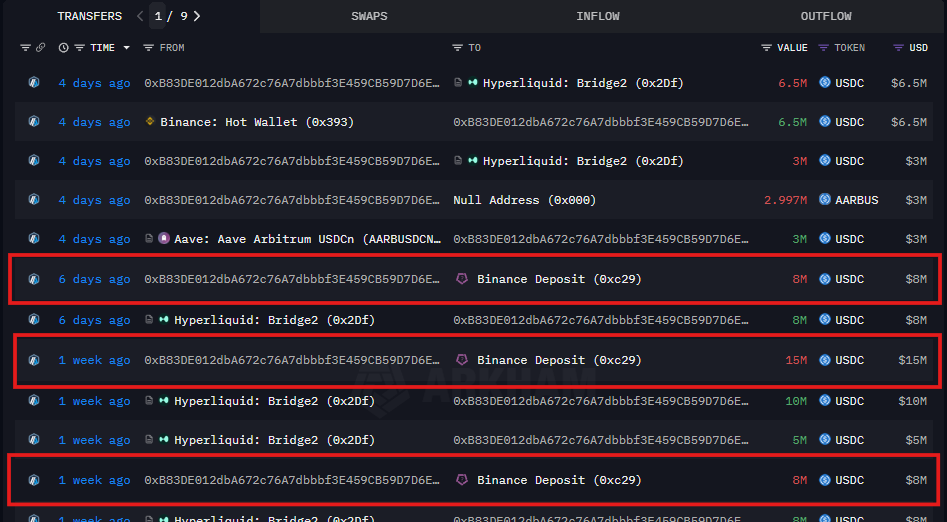Click the clock icon beside TIME
Screen dimensions: 947x522
point(63,48)
